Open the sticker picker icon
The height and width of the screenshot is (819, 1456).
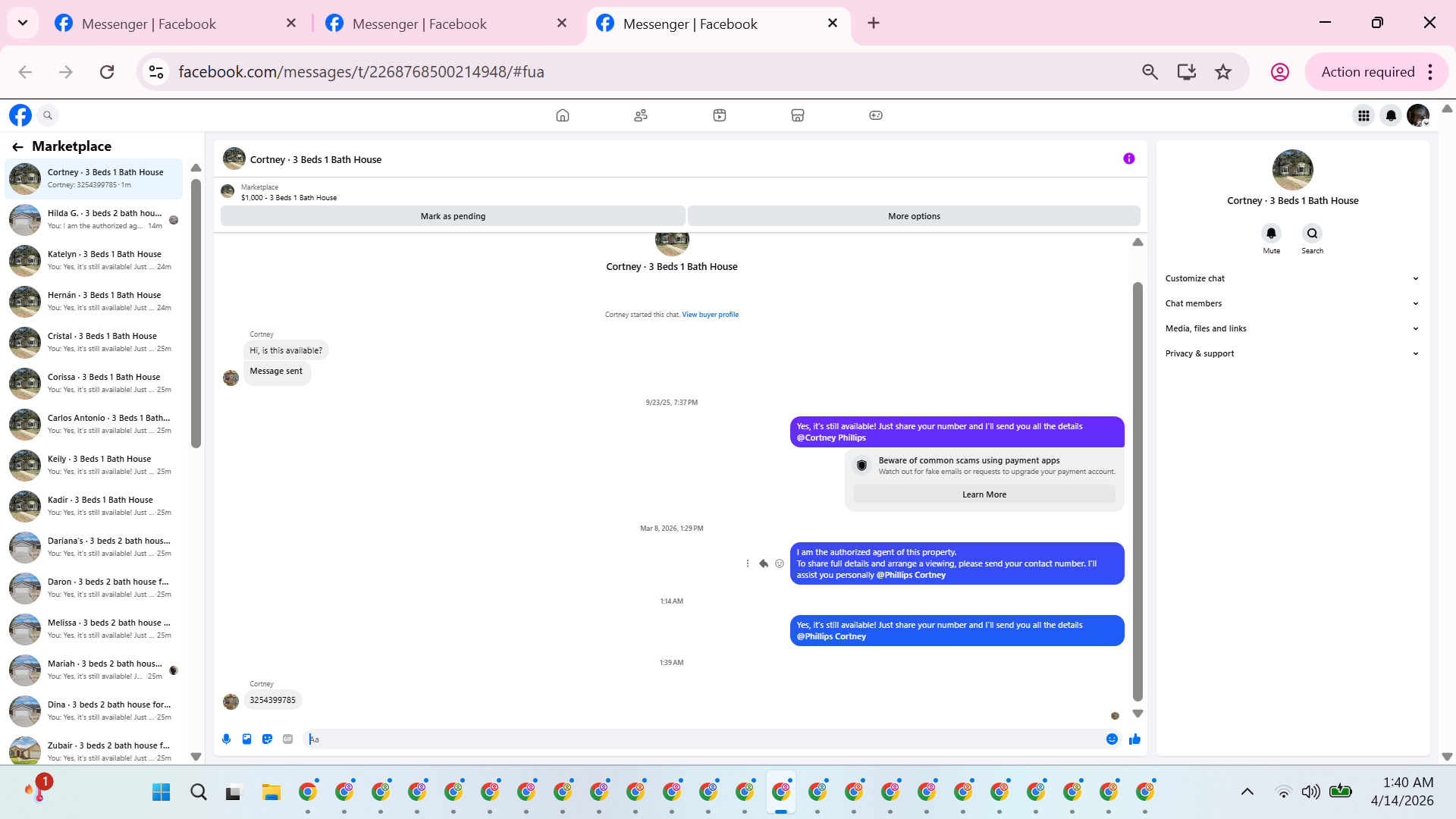[x=267, y=739]
